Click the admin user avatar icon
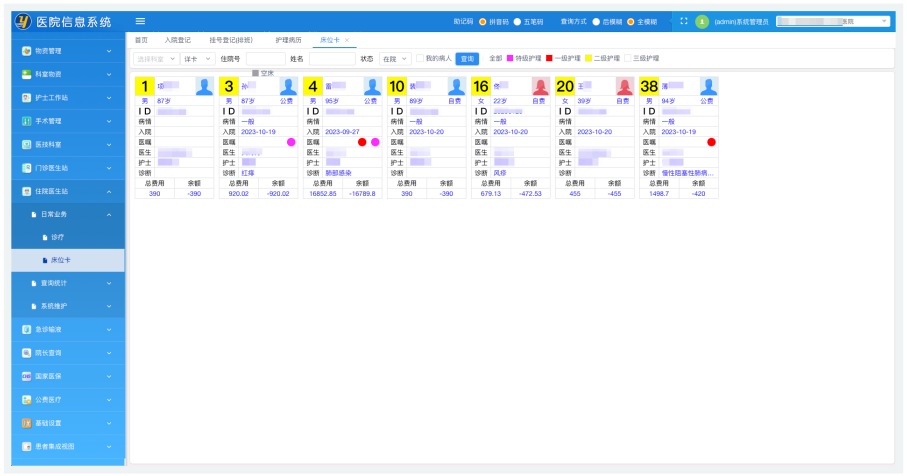This screenshot has height=476, width=907. 702,21
